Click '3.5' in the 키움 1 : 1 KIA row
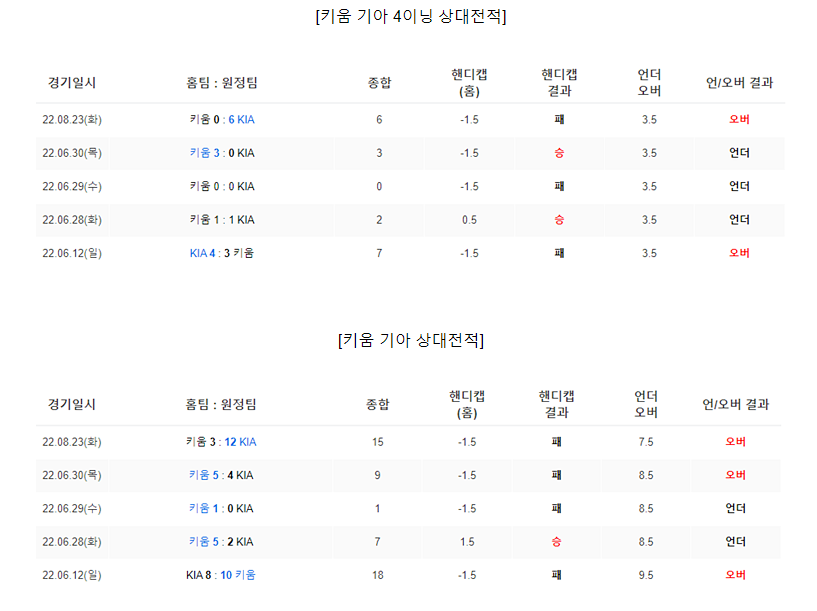Image resolution: width=817 pixels, height=611 pixels. (649, 219)
